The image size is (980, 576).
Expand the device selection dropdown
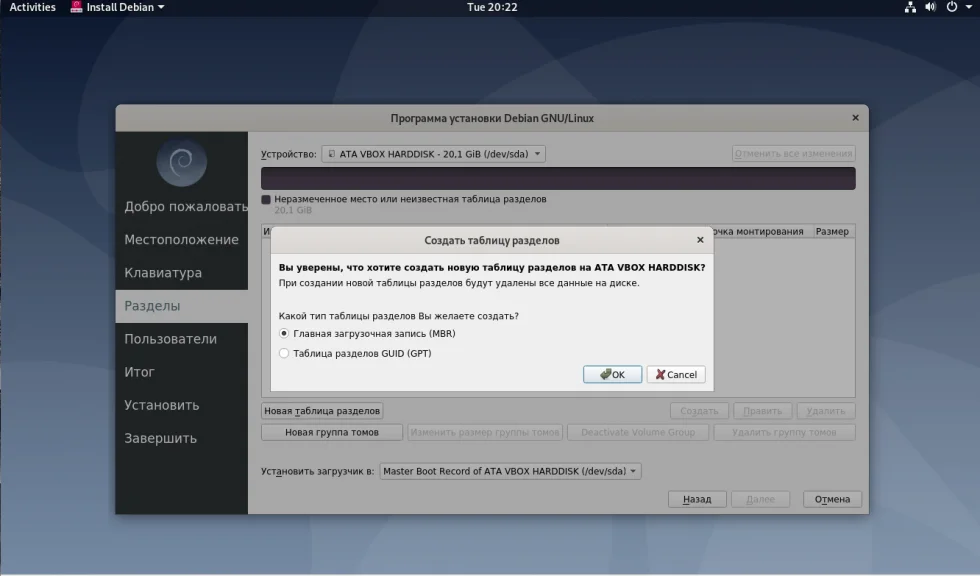point(433,154)
